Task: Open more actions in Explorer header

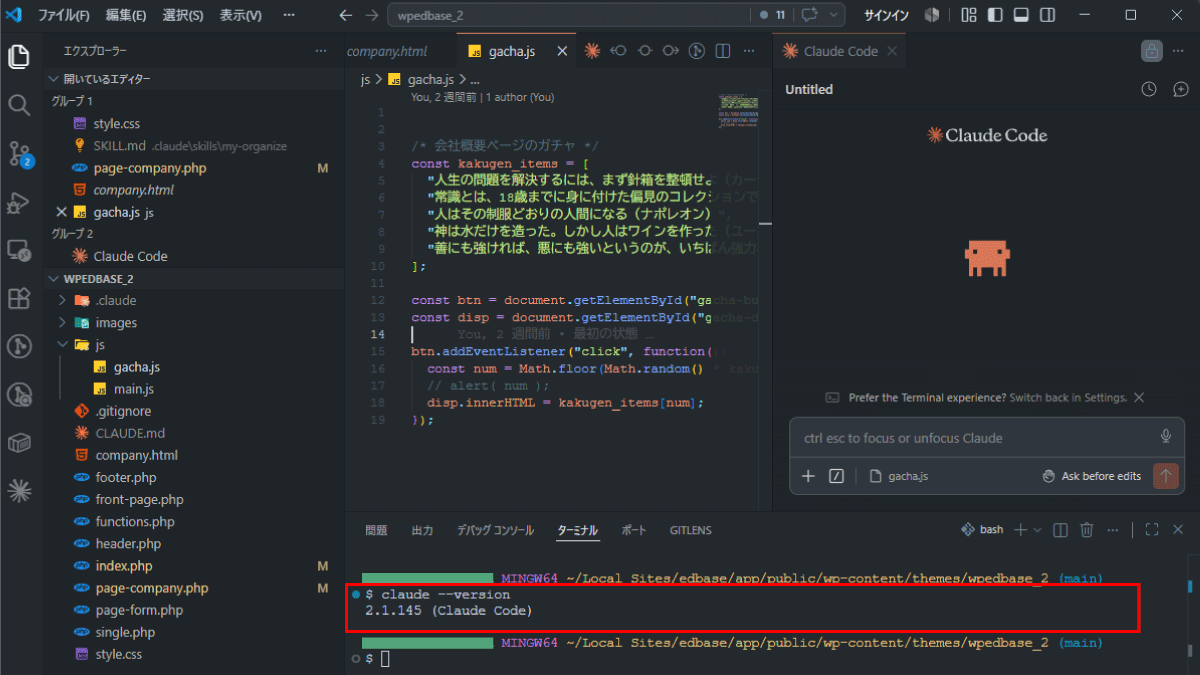Action: coord(320,51)
